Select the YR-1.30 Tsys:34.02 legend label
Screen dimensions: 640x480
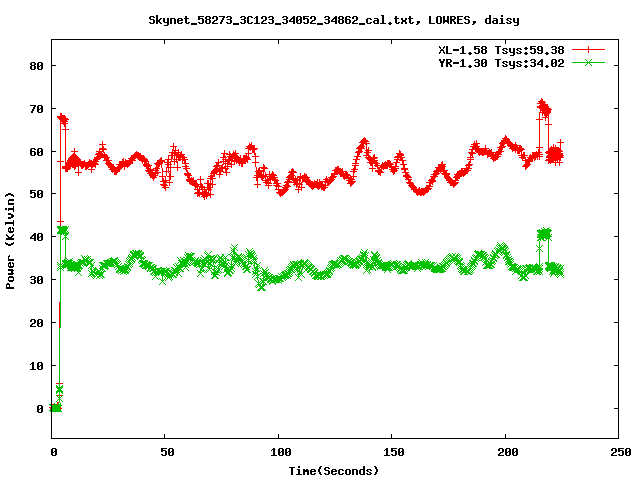pos(501,63)
